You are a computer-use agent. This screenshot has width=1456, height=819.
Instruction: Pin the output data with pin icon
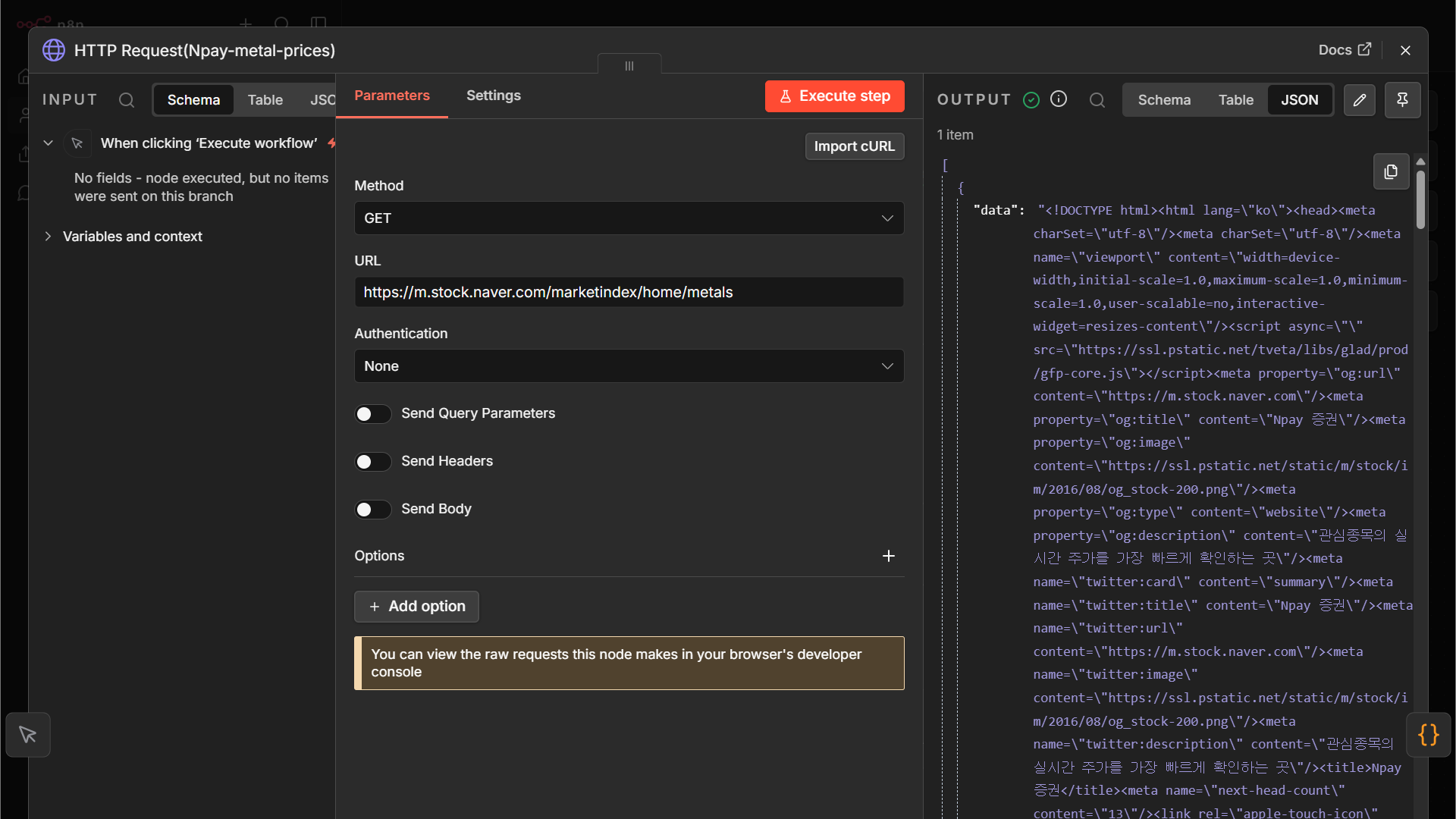click(1402, 100)
